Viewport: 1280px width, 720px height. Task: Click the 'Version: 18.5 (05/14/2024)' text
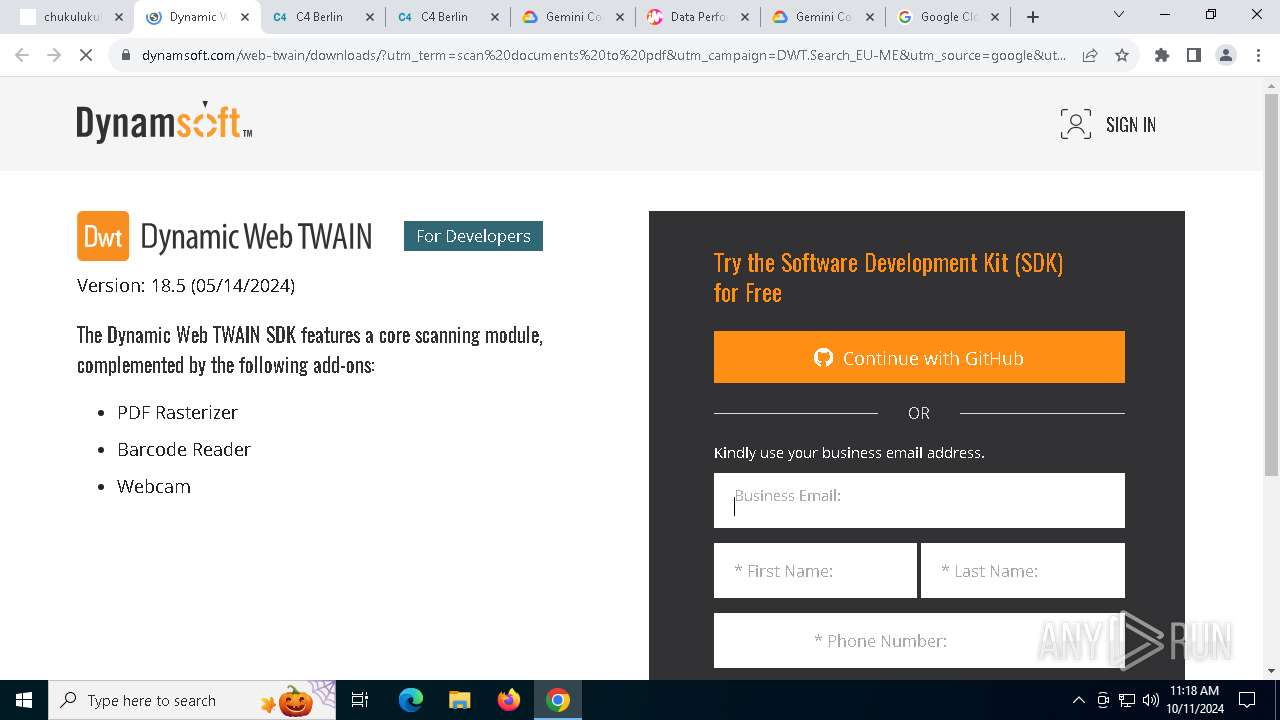(186, 286)
